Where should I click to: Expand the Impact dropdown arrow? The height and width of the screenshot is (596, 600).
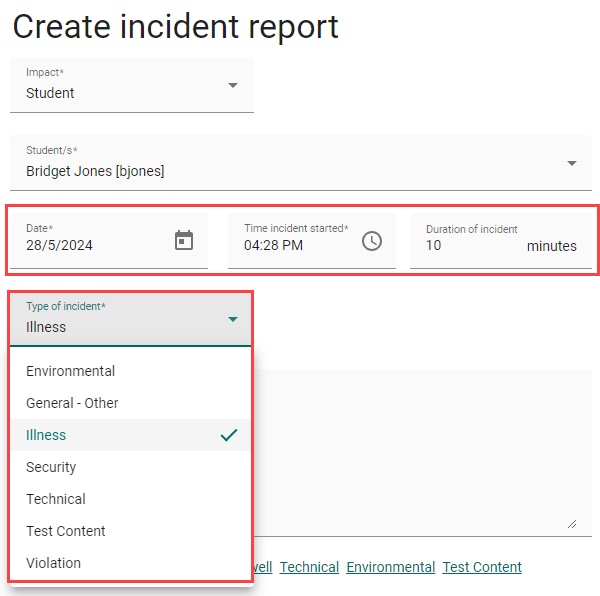[x=233, y=86]
